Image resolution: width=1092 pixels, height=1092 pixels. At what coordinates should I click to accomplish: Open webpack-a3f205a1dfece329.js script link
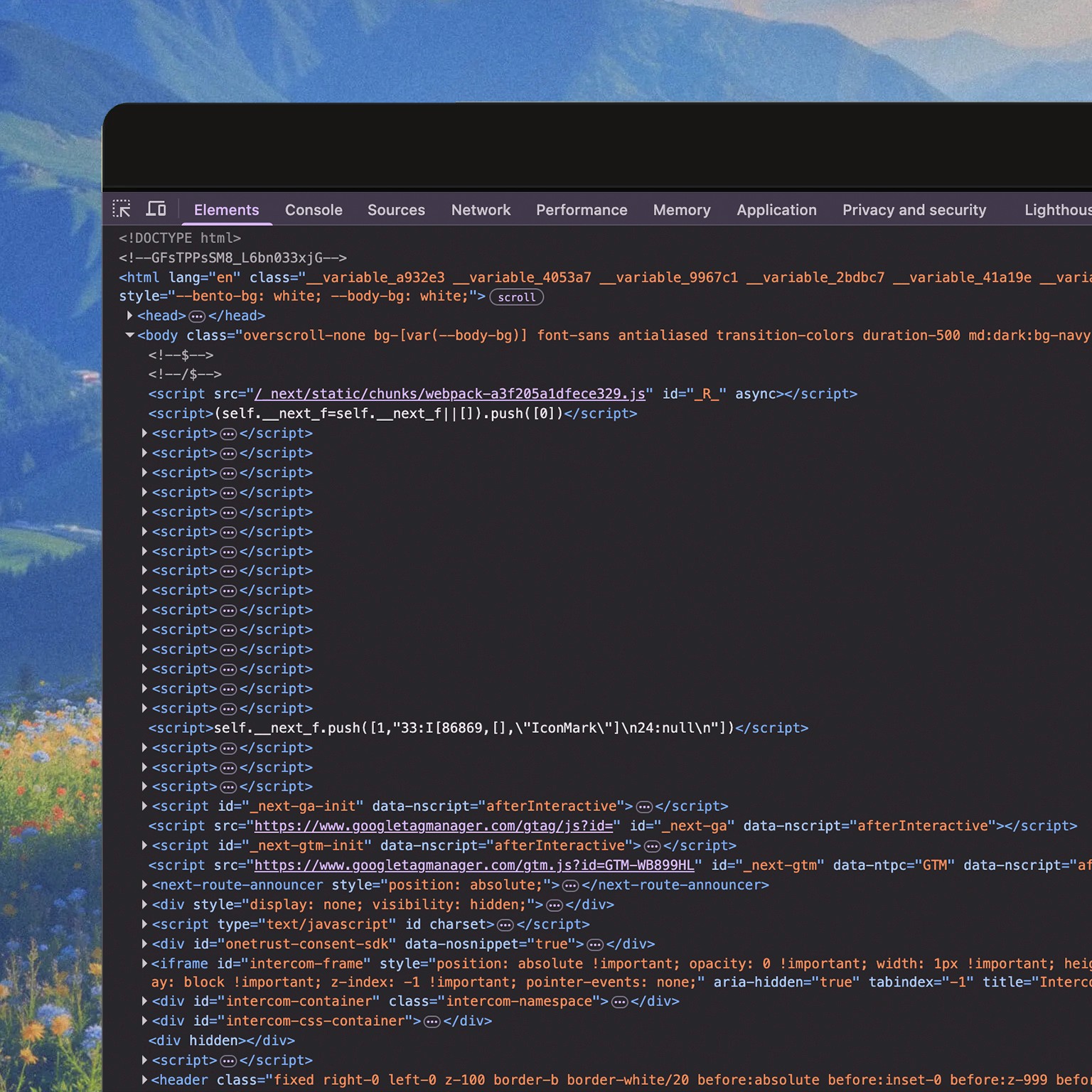450,394
